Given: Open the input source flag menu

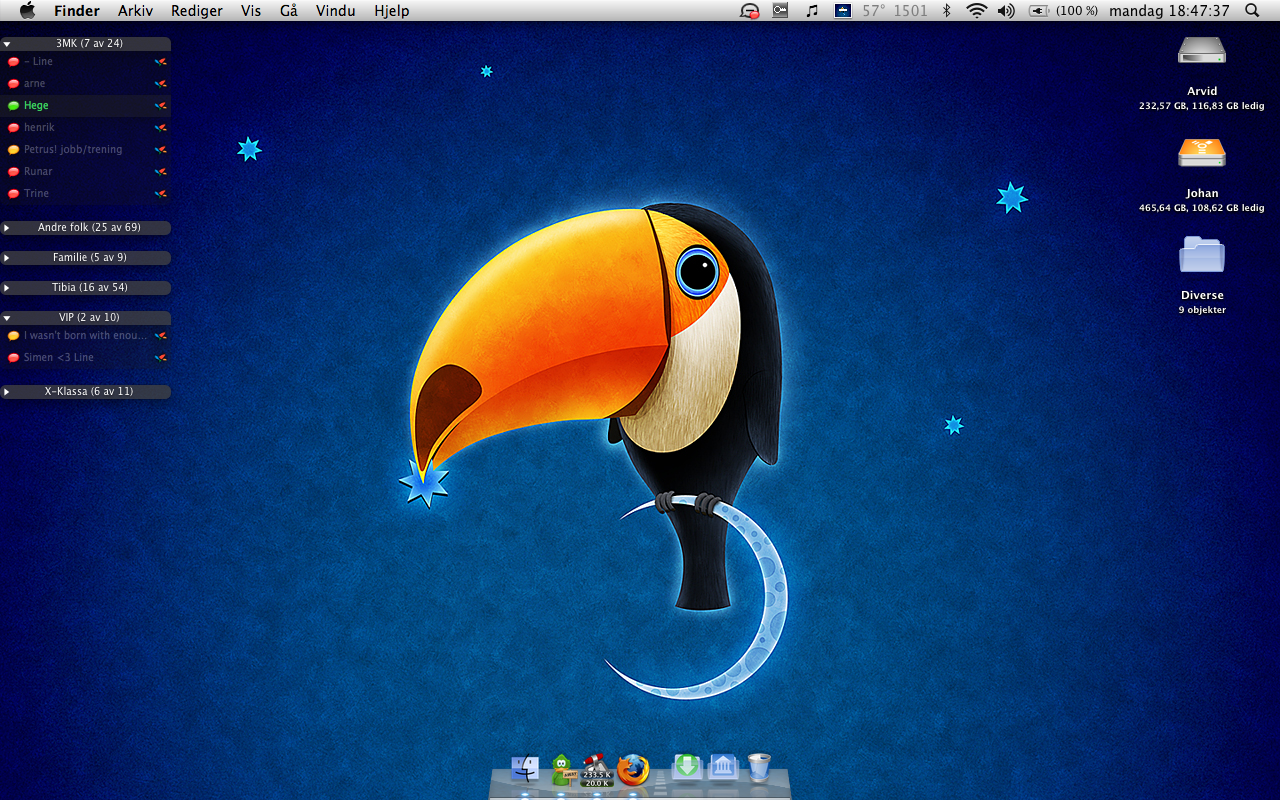Looking at the screenshot, I should pos(843,11).
